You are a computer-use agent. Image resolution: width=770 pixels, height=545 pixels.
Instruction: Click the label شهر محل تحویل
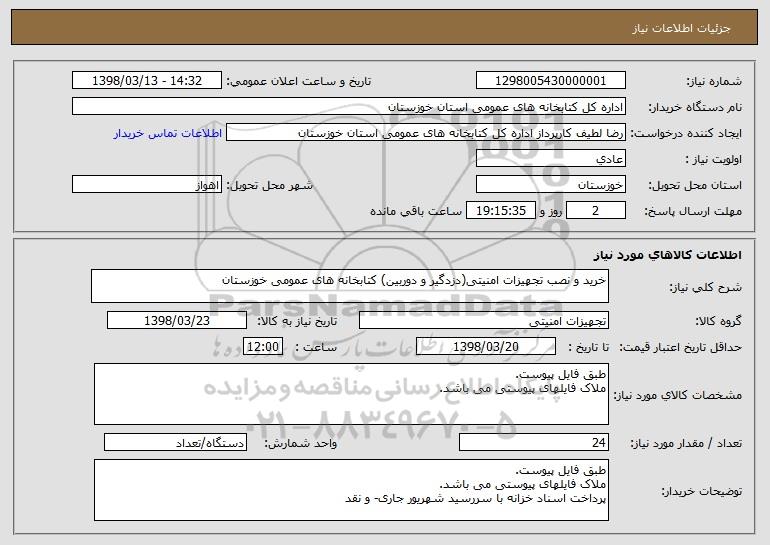[269, 185]
